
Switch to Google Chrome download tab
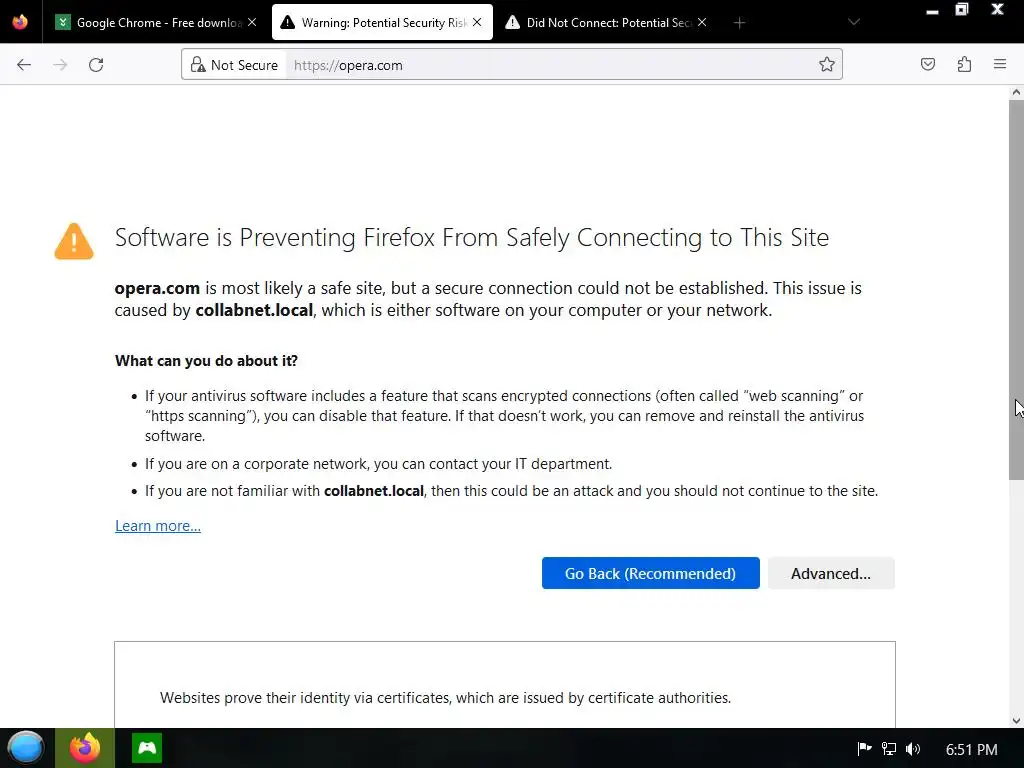[150, 22]
